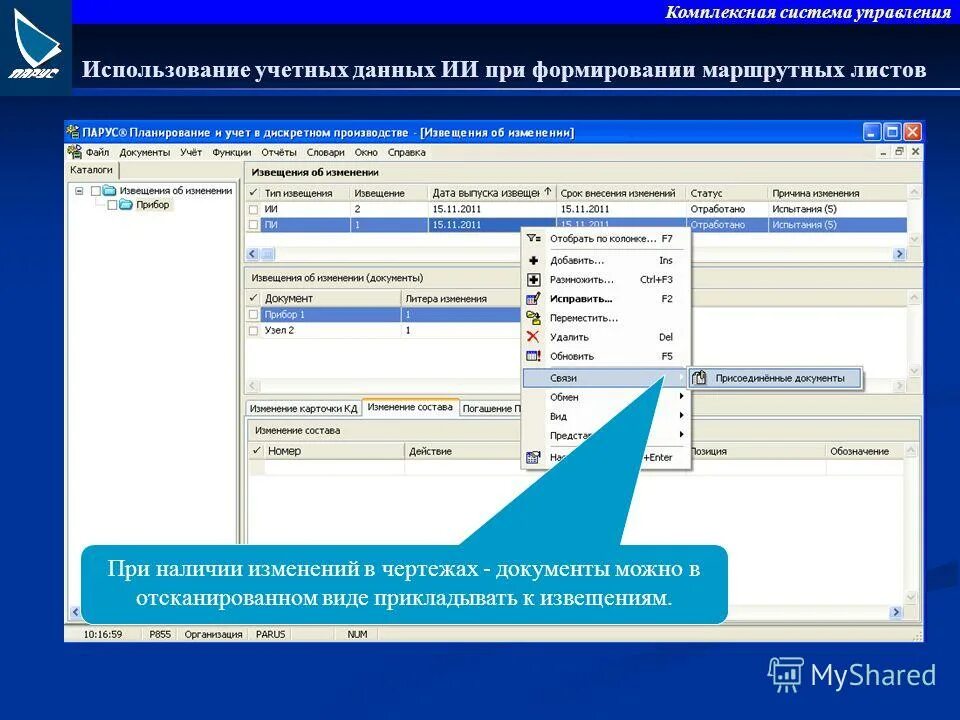Click the duplicate icon beside Размножить
The height and width of the screenshot is (720, 960).
(x=533, y=279)
